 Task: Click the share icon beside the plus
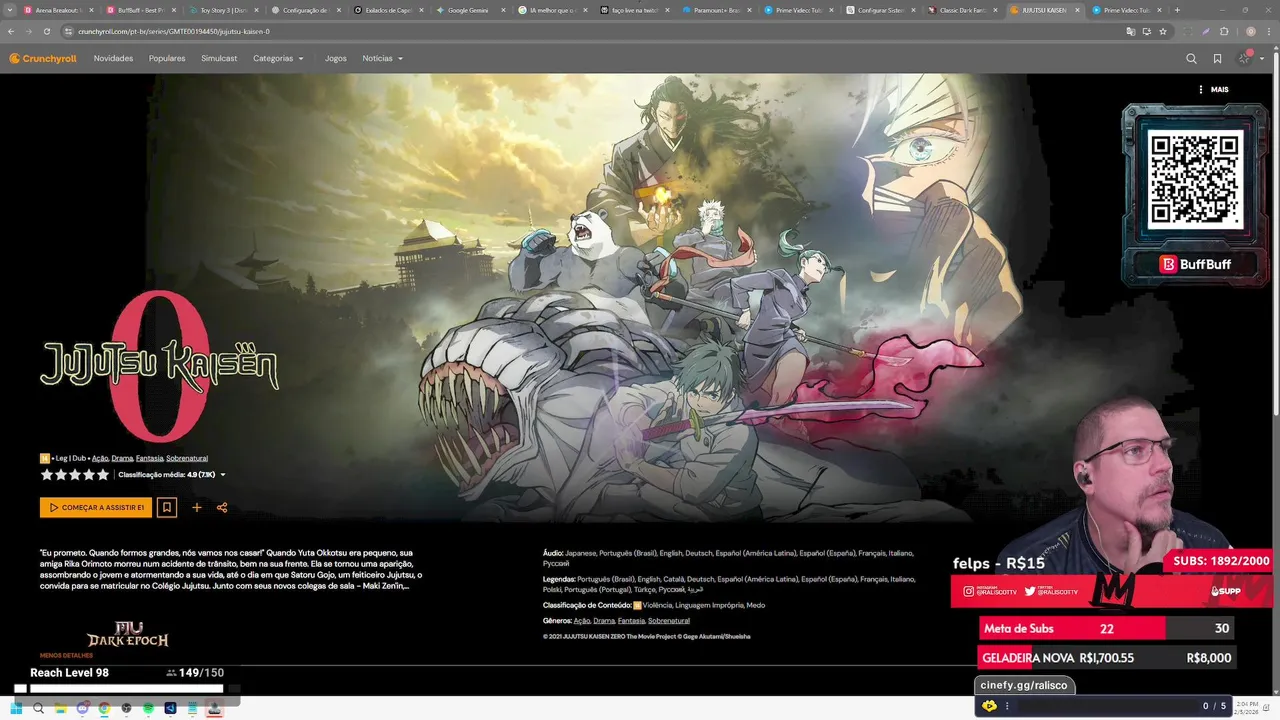coord(222,507)
